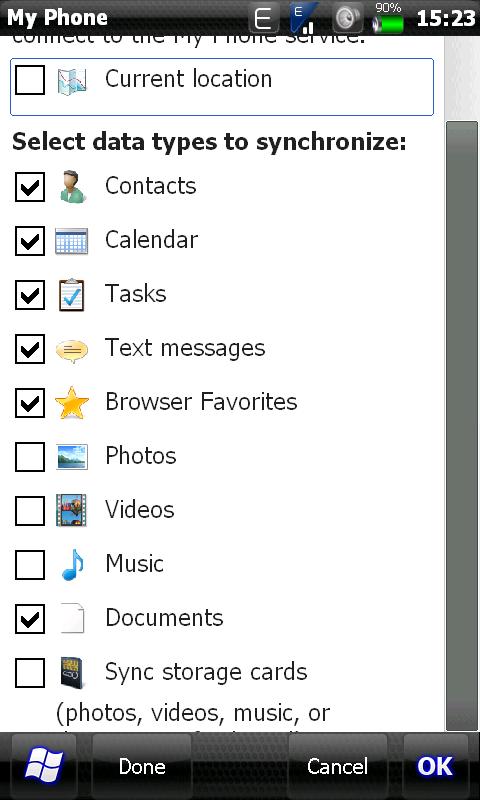Tap Cancel in the bottom bar
The height and width of the screenshot is (800, 480).
tap(337, 766)
